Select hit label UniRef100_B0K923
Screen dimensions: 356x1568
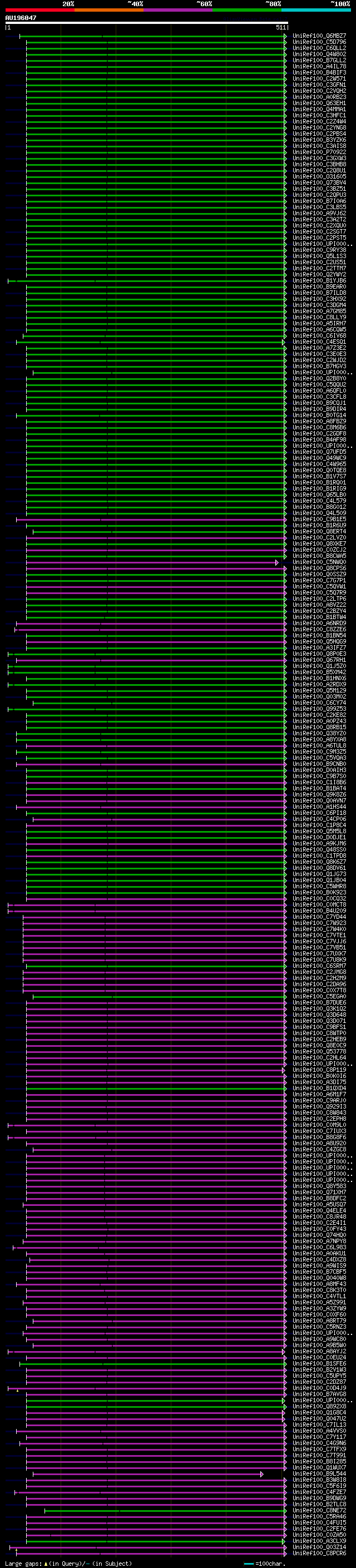(x=319, y=892)
